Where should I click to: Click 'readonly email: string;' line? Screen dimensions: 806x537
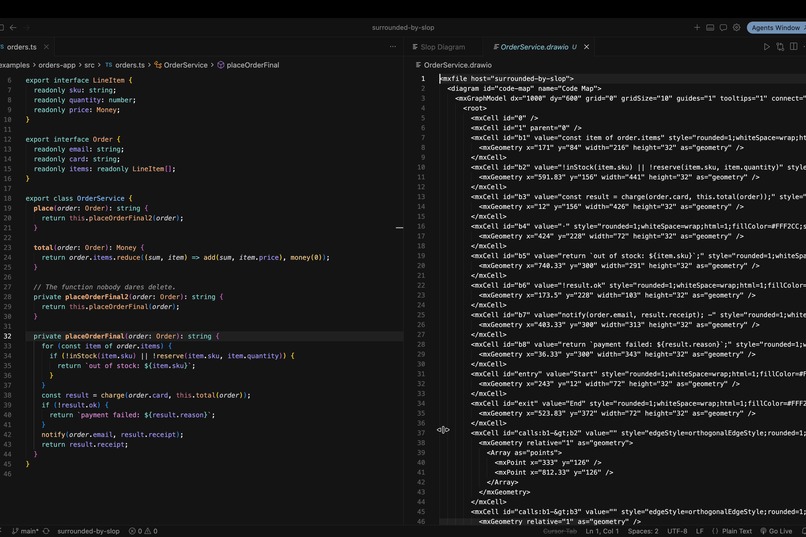(x=79, y=150)
